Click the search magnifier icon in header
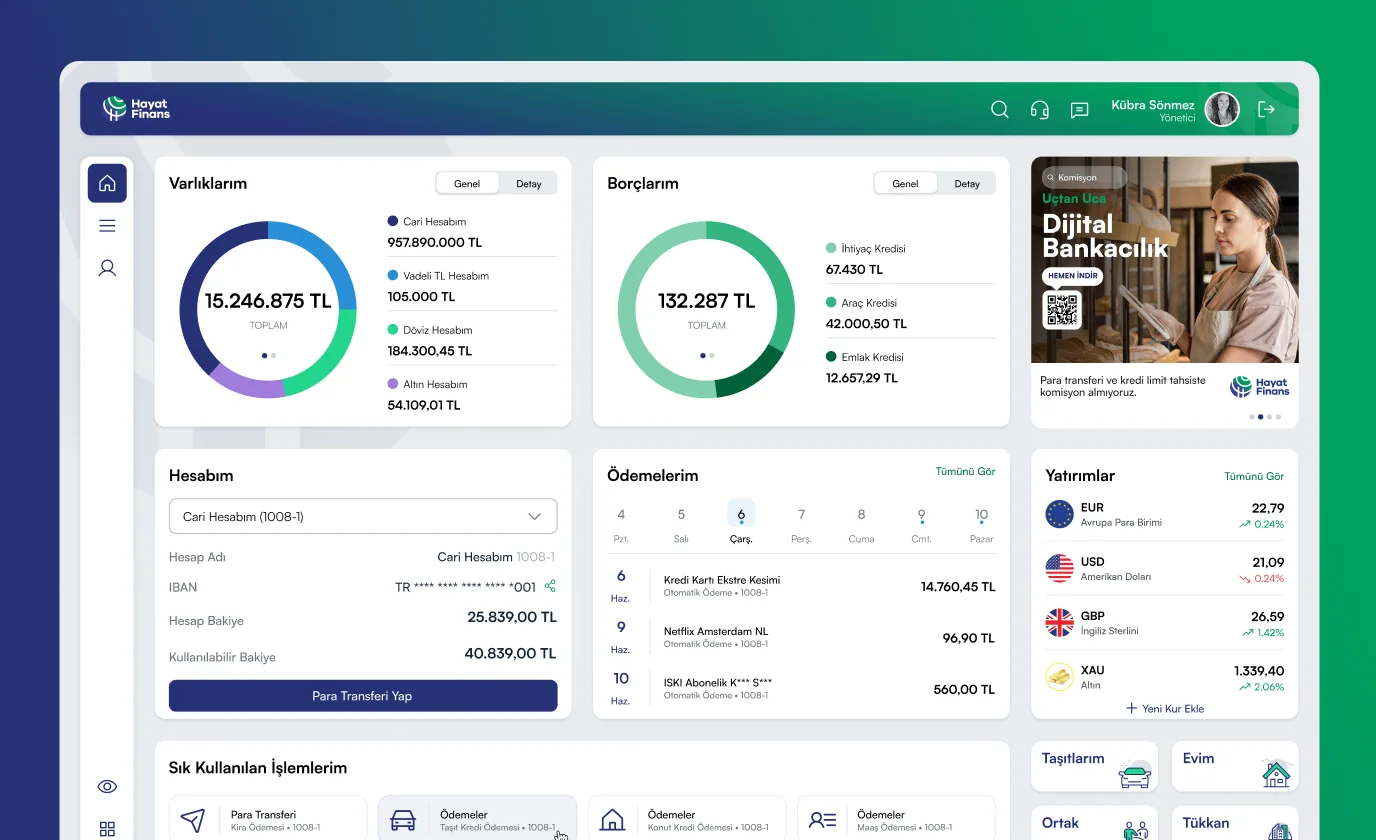Viewport: 1376px width, 840px height. 999,110
